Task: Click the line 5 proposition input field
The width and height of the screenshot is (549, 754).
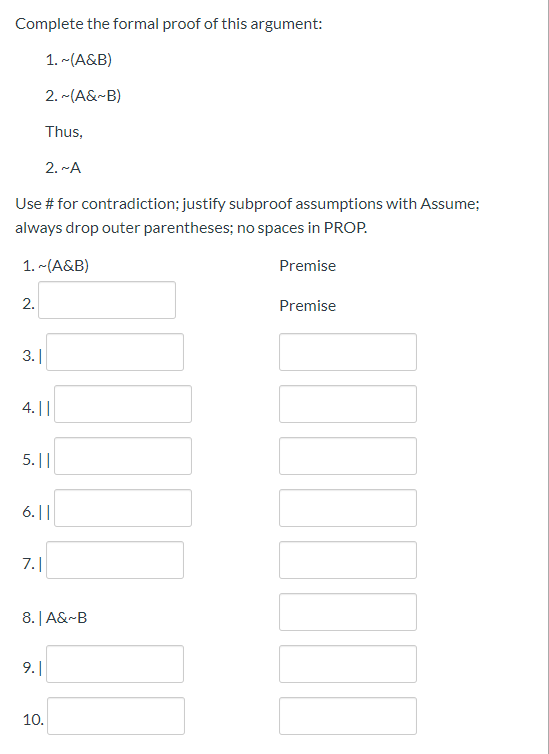Action: click(123, 456)
